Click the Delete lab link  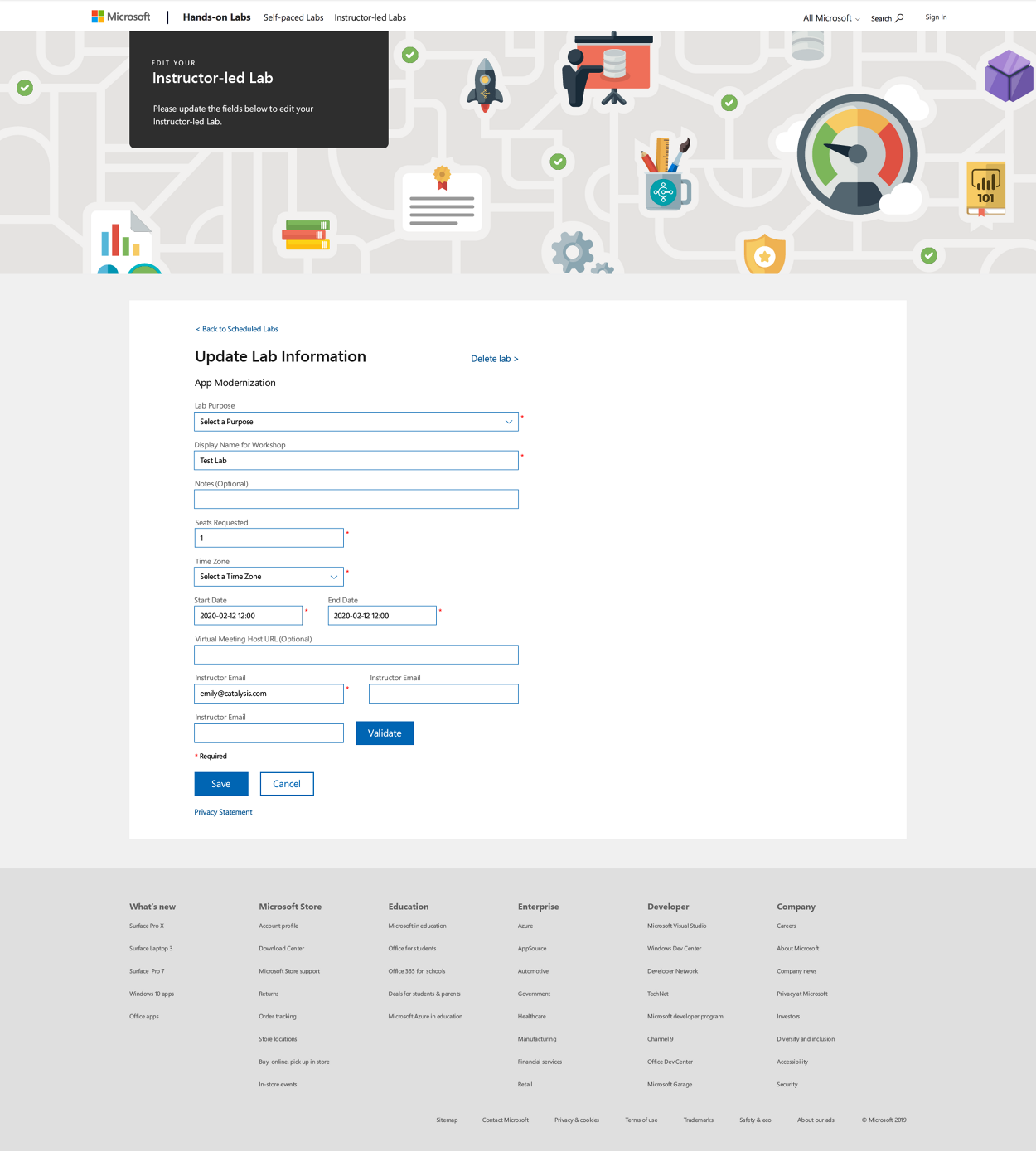pyautogui.click(x=494, y=359)
